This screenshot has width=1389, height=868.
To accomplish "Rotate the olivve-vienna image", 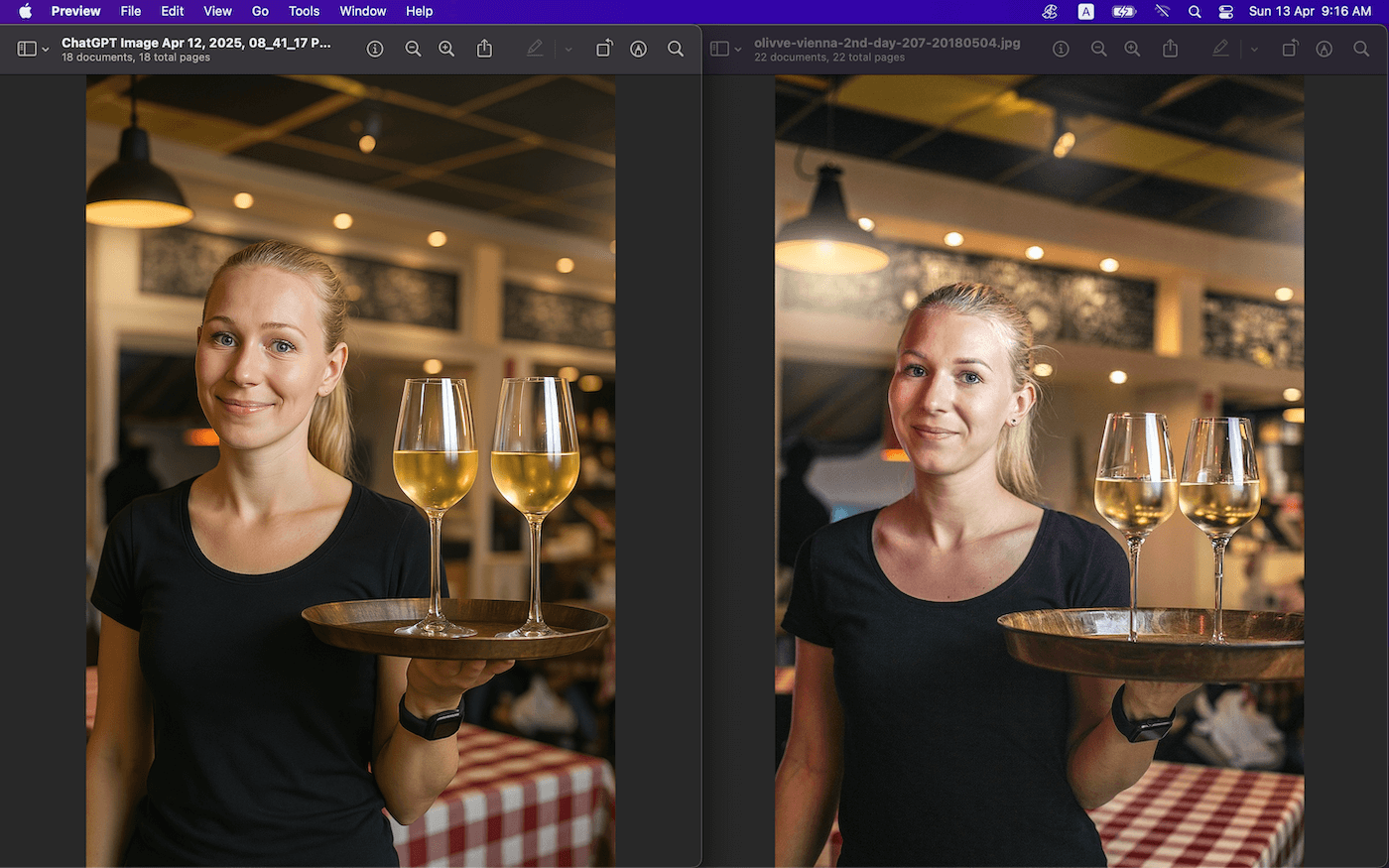I will [x=1290, y=49].
